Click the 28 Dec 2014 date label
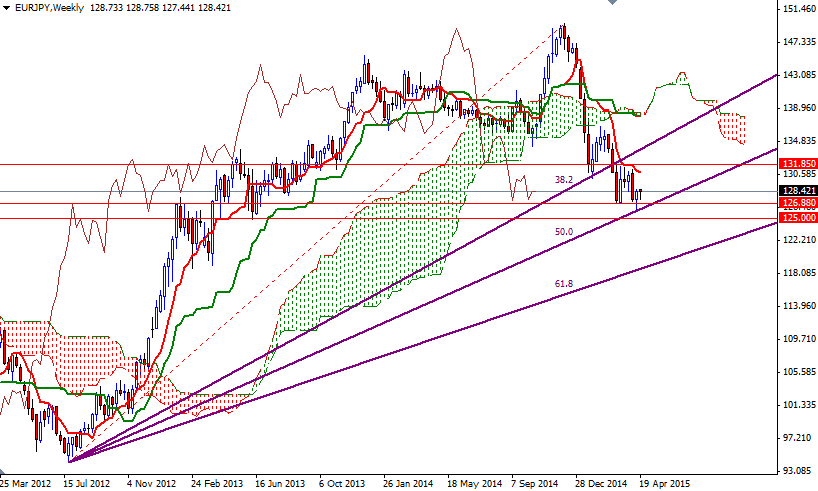Viewport: 818px width, 491px height. click(x=602, y=484)
